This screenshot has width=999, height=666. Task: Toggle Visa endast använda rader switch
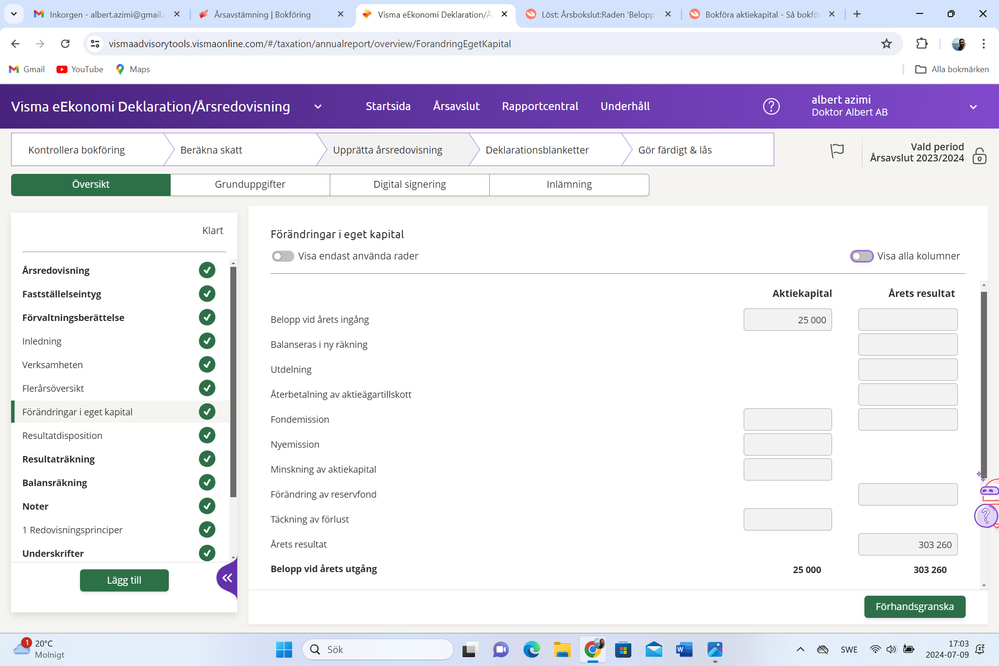[283, 256]
